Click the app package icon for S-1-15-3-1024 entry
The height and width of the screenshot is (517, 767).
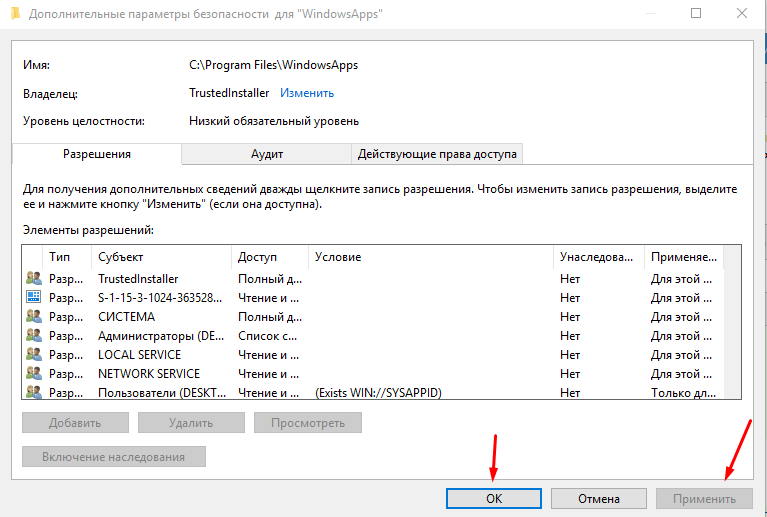(34, 298)
